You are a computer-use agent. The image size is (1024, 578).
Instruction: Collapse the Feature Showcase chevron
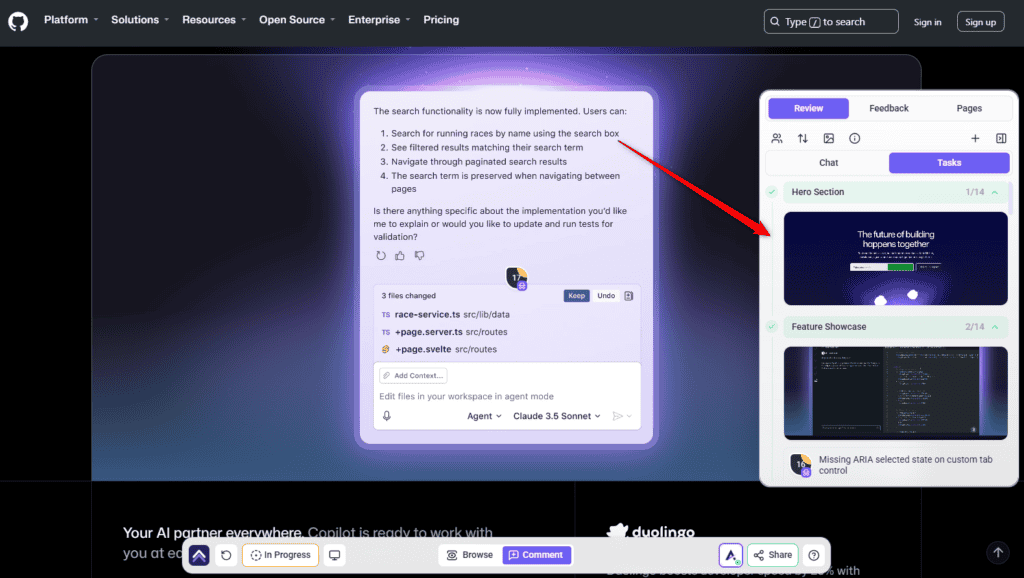995,327
